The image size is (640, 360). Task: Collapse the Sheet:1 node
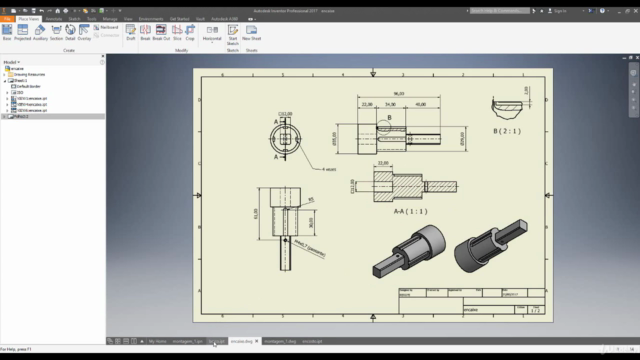4,81
